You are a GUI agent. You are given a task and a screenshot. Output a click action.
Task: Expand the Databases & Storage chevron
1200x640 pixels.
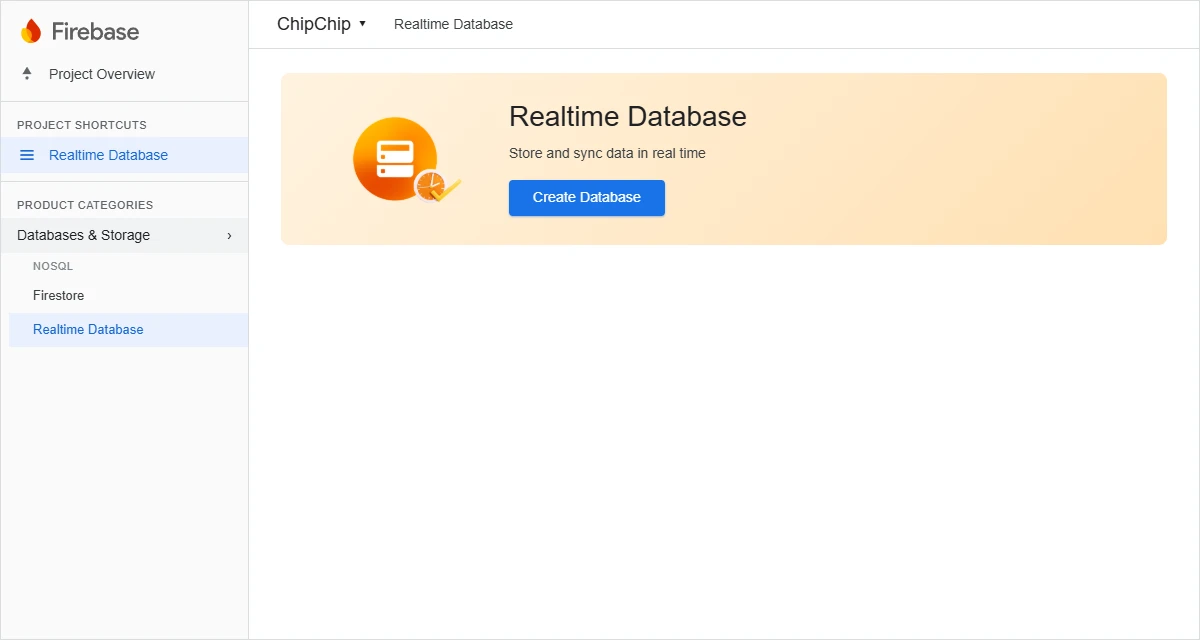pyautogui.click(x=229, y=236)
